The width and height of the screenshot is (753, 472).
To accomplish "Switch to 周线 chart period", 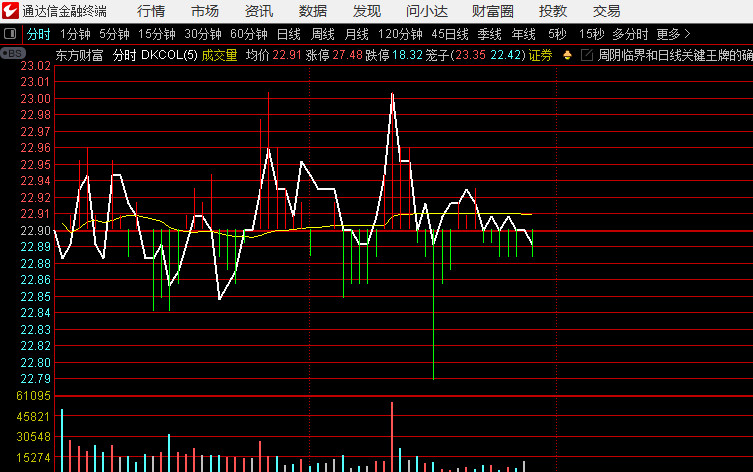I will 323,35.
